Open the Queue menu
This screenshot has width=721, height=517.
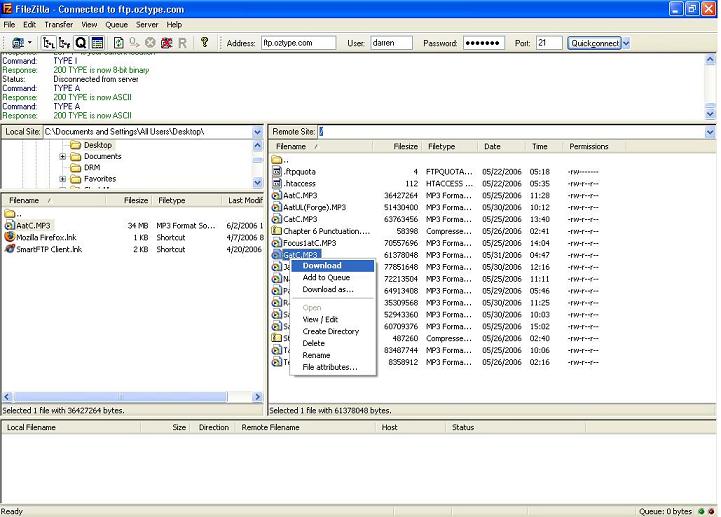coord(116,24)
